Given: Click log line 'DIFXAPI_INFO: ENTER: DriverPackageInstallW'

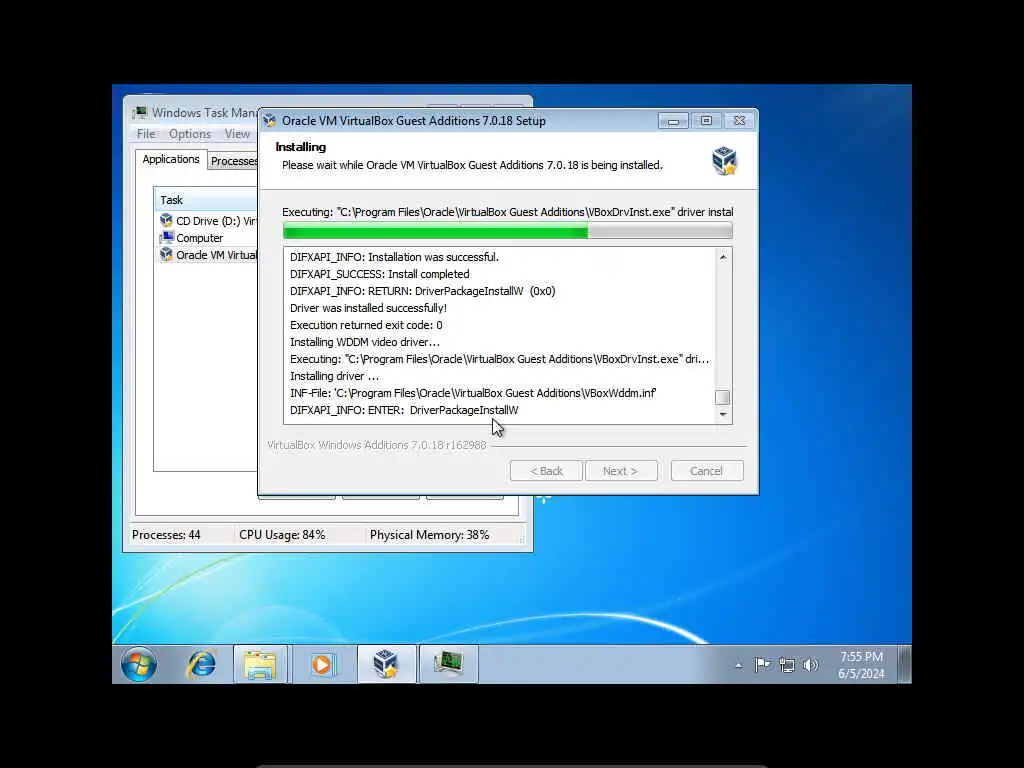Looking at the screenshot, I should (404, 410).
